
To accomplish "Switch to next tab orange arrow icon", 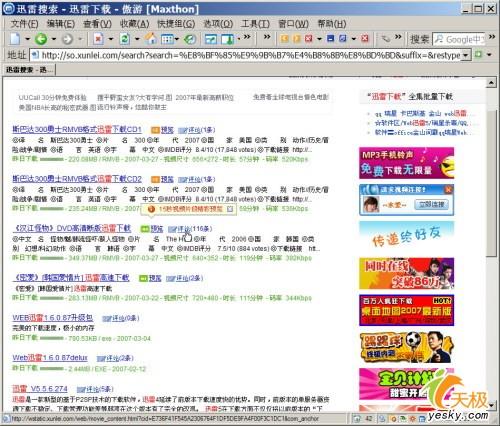I will (296, 39).
